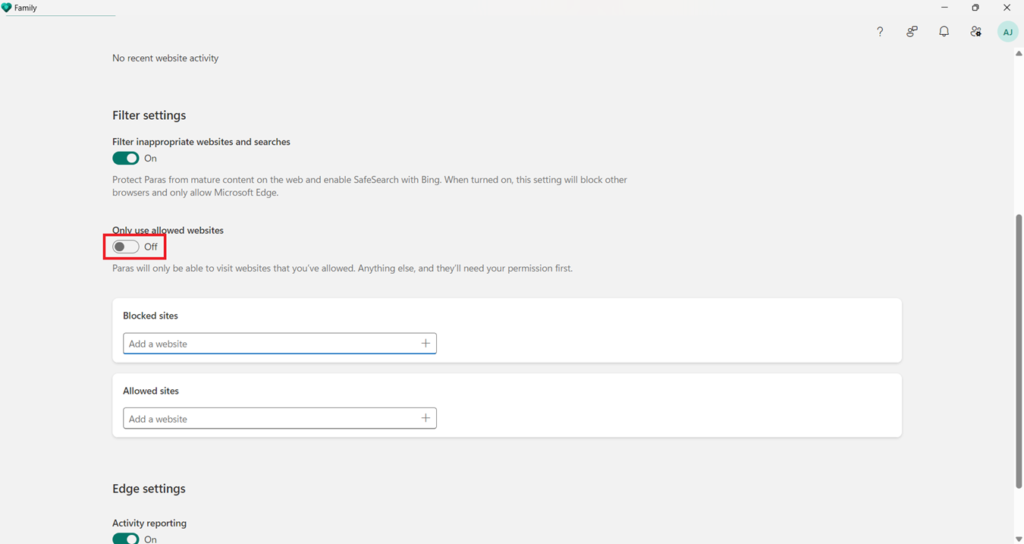This screenshot has height=544, width=1024.
Task: Open the feedback person-with-speech-bubble icon
Action: [912, 31]
